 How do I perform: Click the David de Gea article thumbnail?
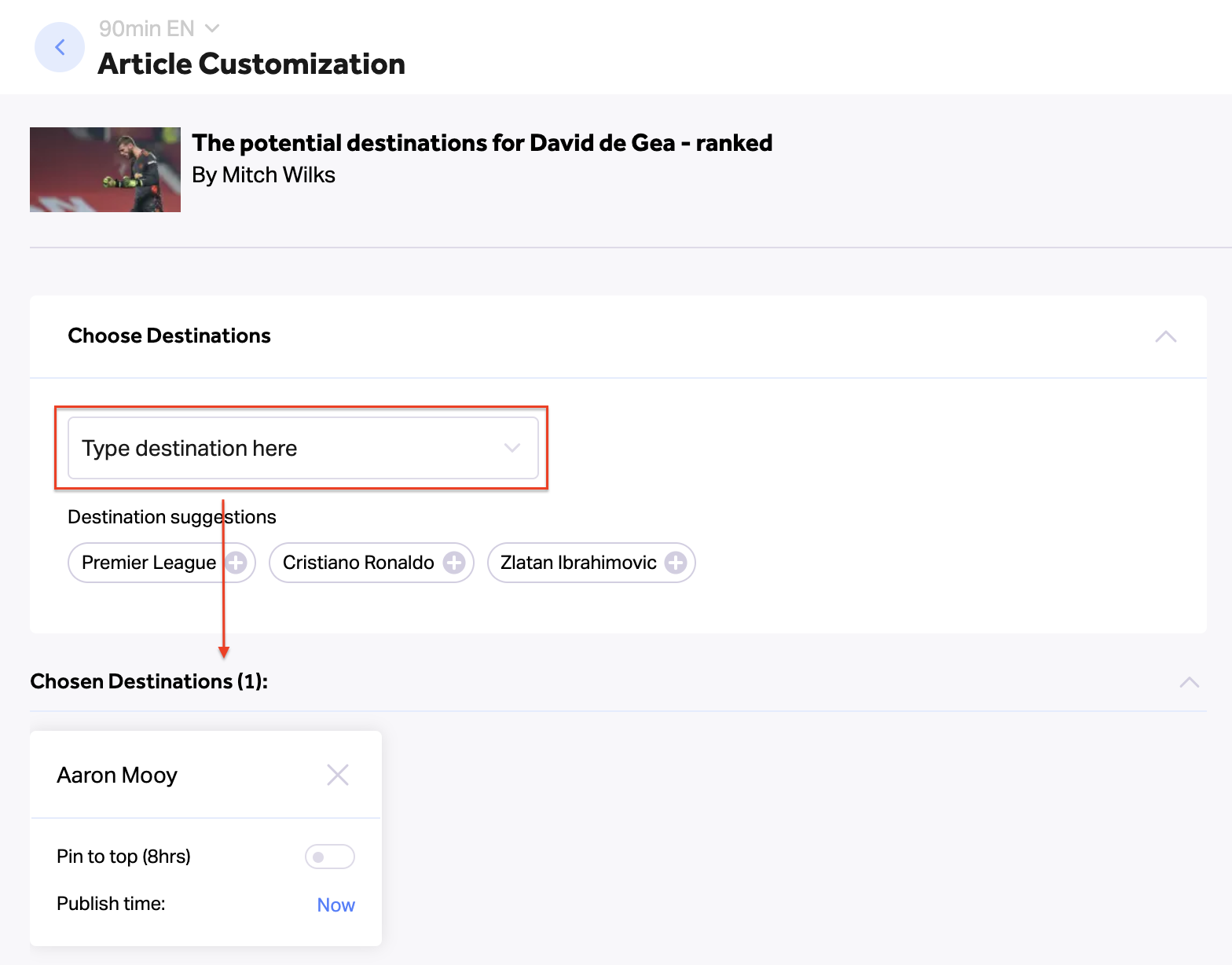point(105,170)
